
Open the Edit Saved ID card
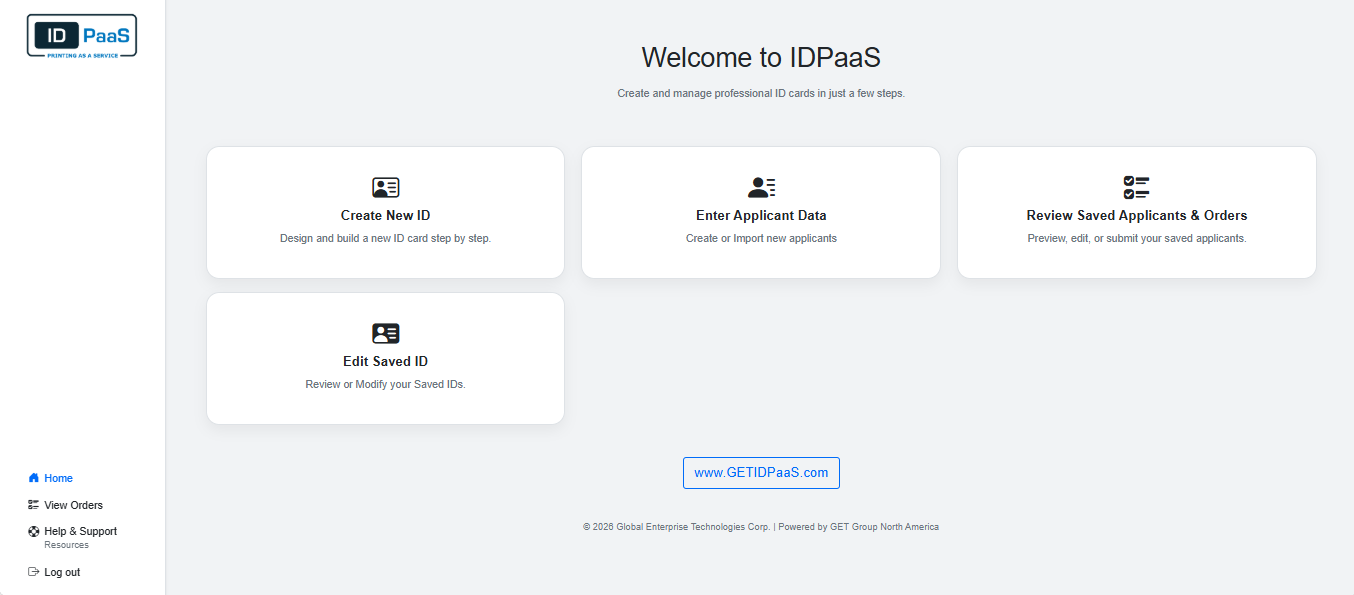pyautogui.click(x=385, y=358)
